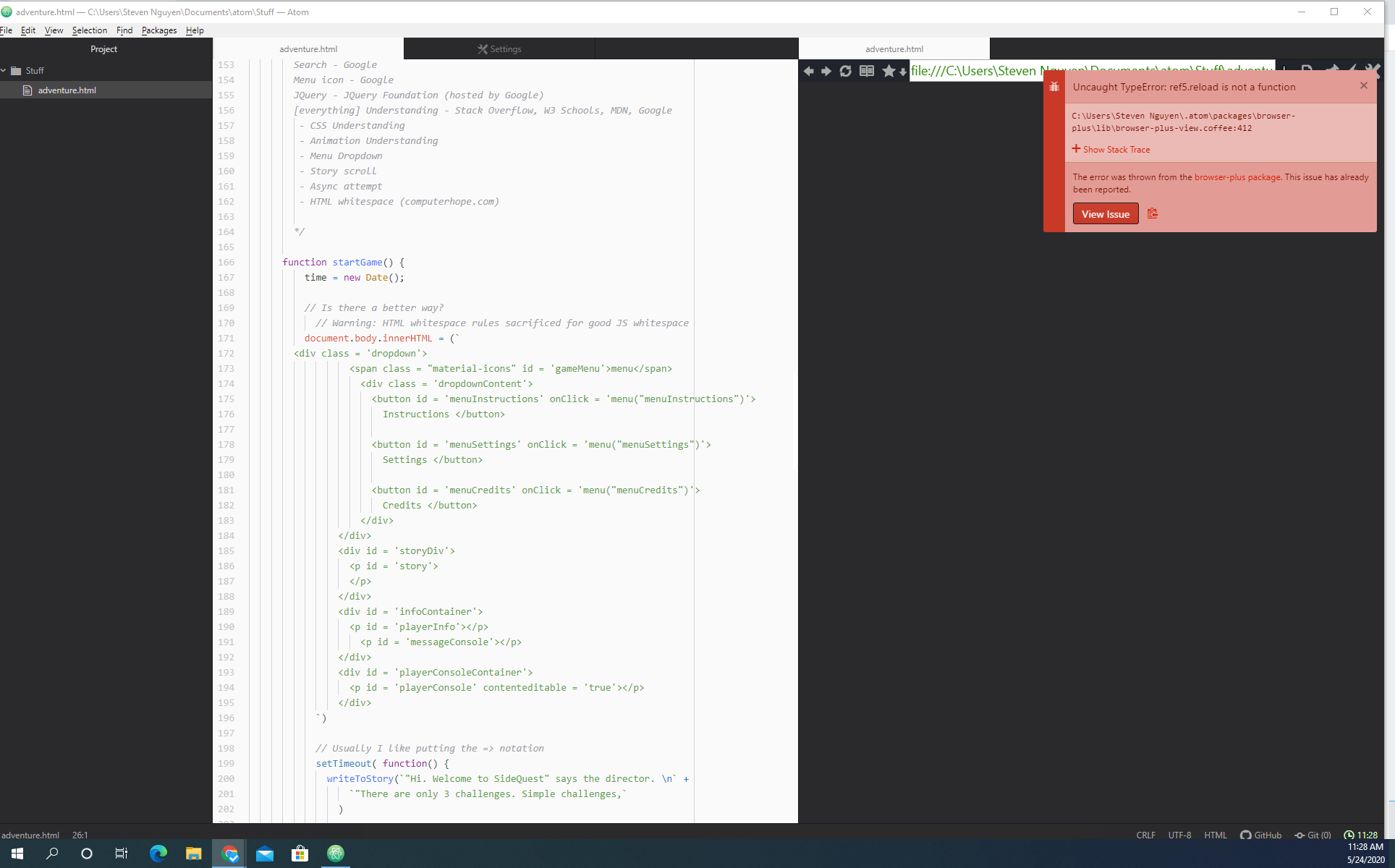The image size is (1395, 868).
Task: Open Microsoft Edge from the taskbar
Action: pyautogui.click(x=158, y=854)
